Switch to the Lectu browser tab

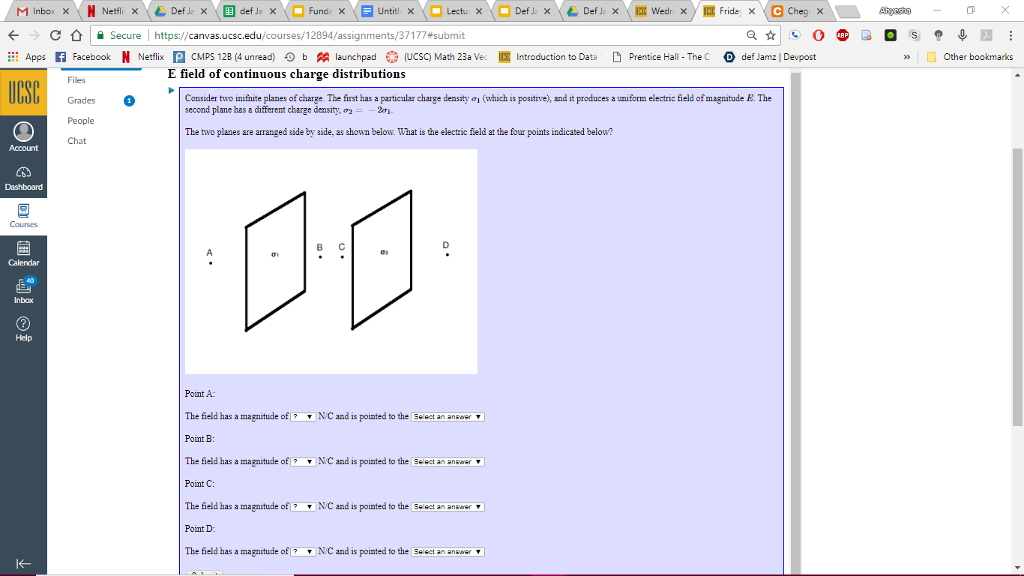point(456,11)
